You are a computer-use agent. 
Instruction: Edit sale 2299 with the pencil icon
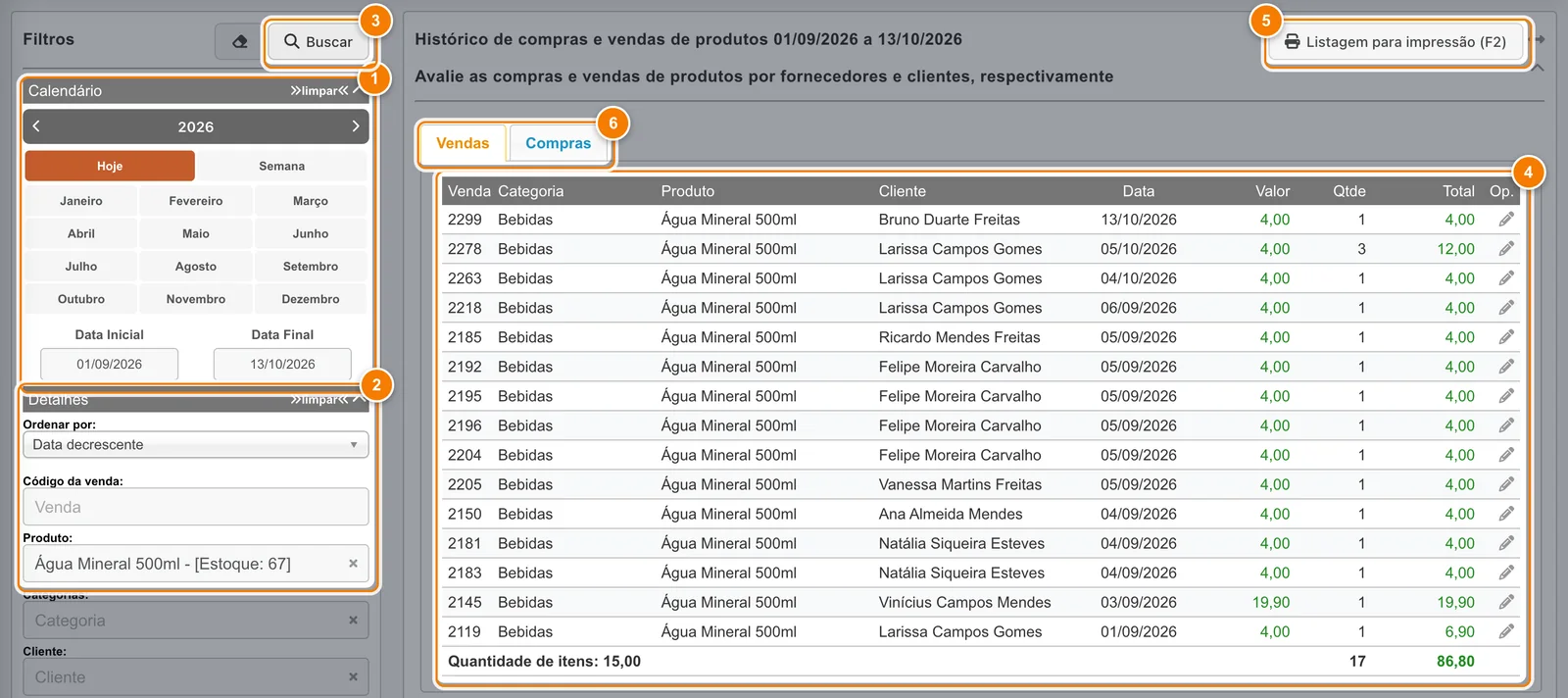click(x=1506, y=220)
